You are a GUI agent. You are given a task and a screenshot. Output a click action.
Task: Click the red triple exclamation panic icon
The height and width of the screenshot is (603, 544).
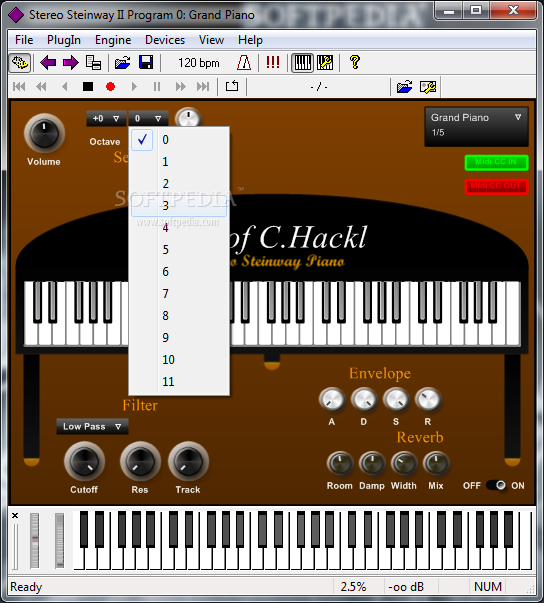273,62
